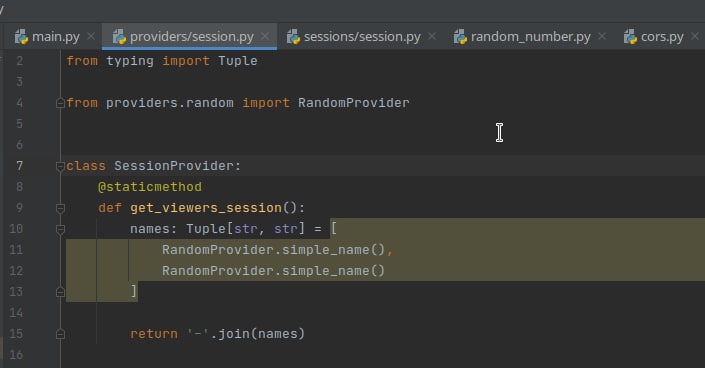Viewport: 705px width, 368px height.
Task: Click providers.random in the import line
Action: [x=170, y=103]
